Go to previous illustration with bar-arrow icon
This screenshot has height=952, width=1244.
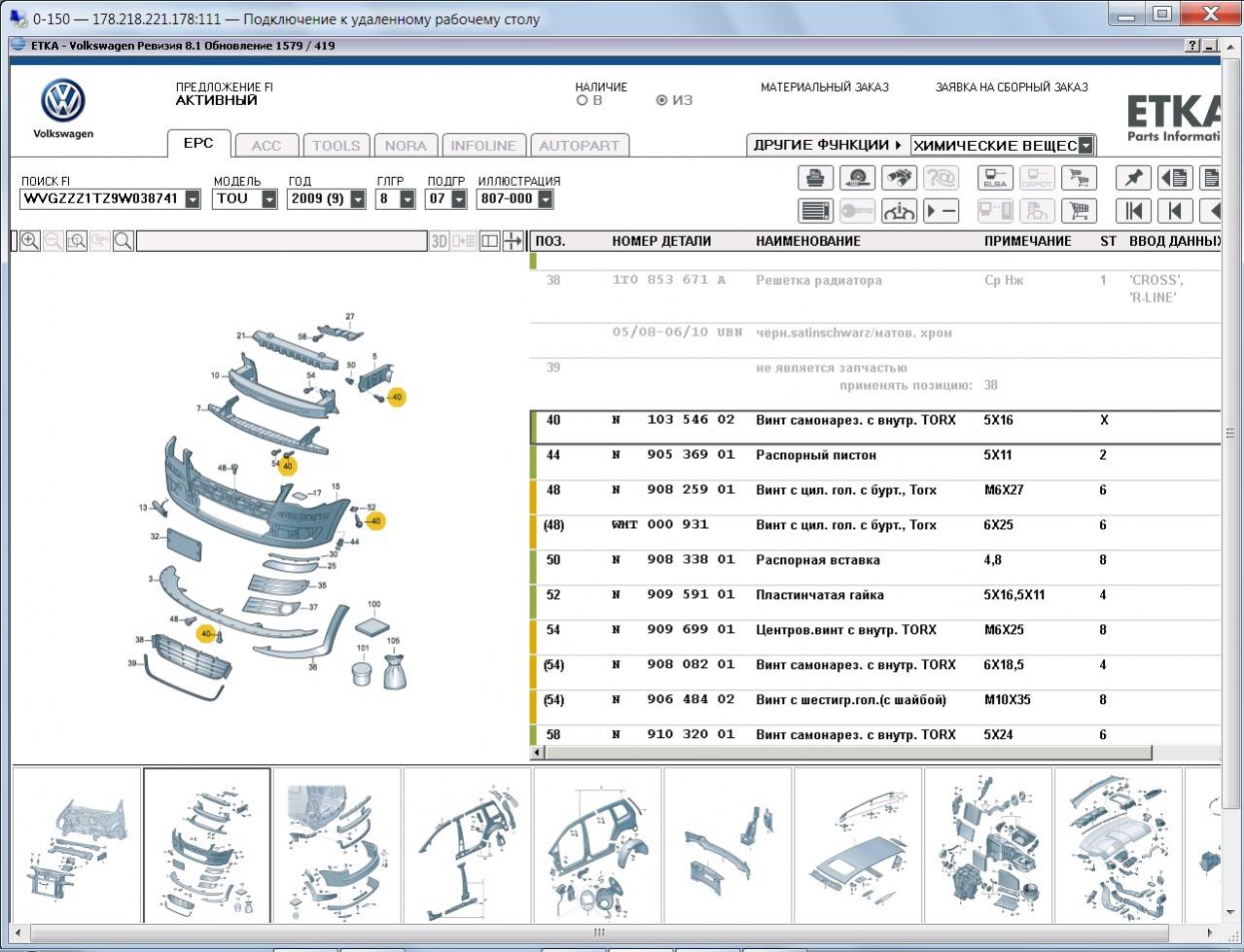pos(1175,210)
